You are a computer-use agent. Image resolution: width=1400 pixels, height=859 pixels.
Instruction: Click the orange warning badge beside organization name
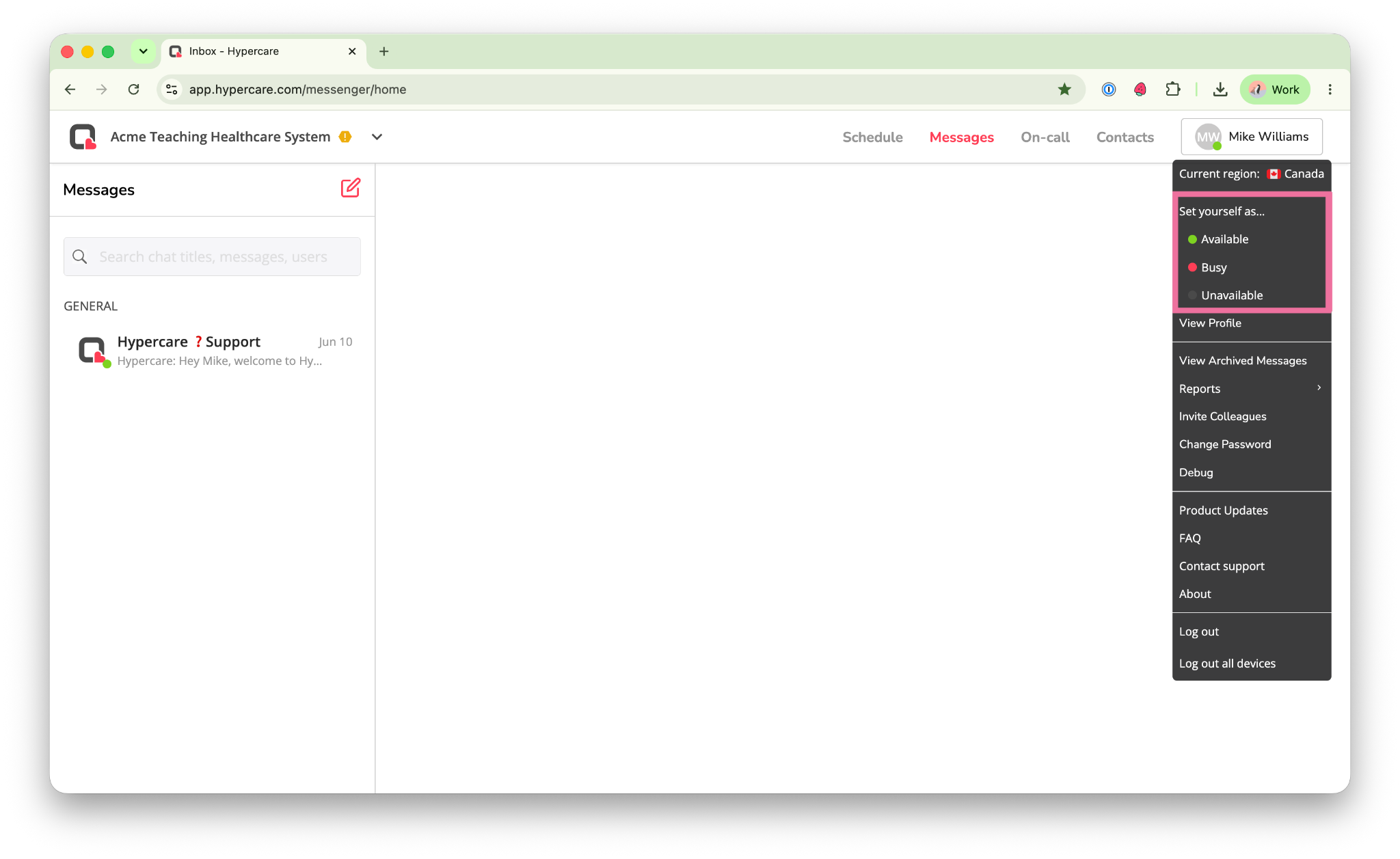[x=345, y=137]
